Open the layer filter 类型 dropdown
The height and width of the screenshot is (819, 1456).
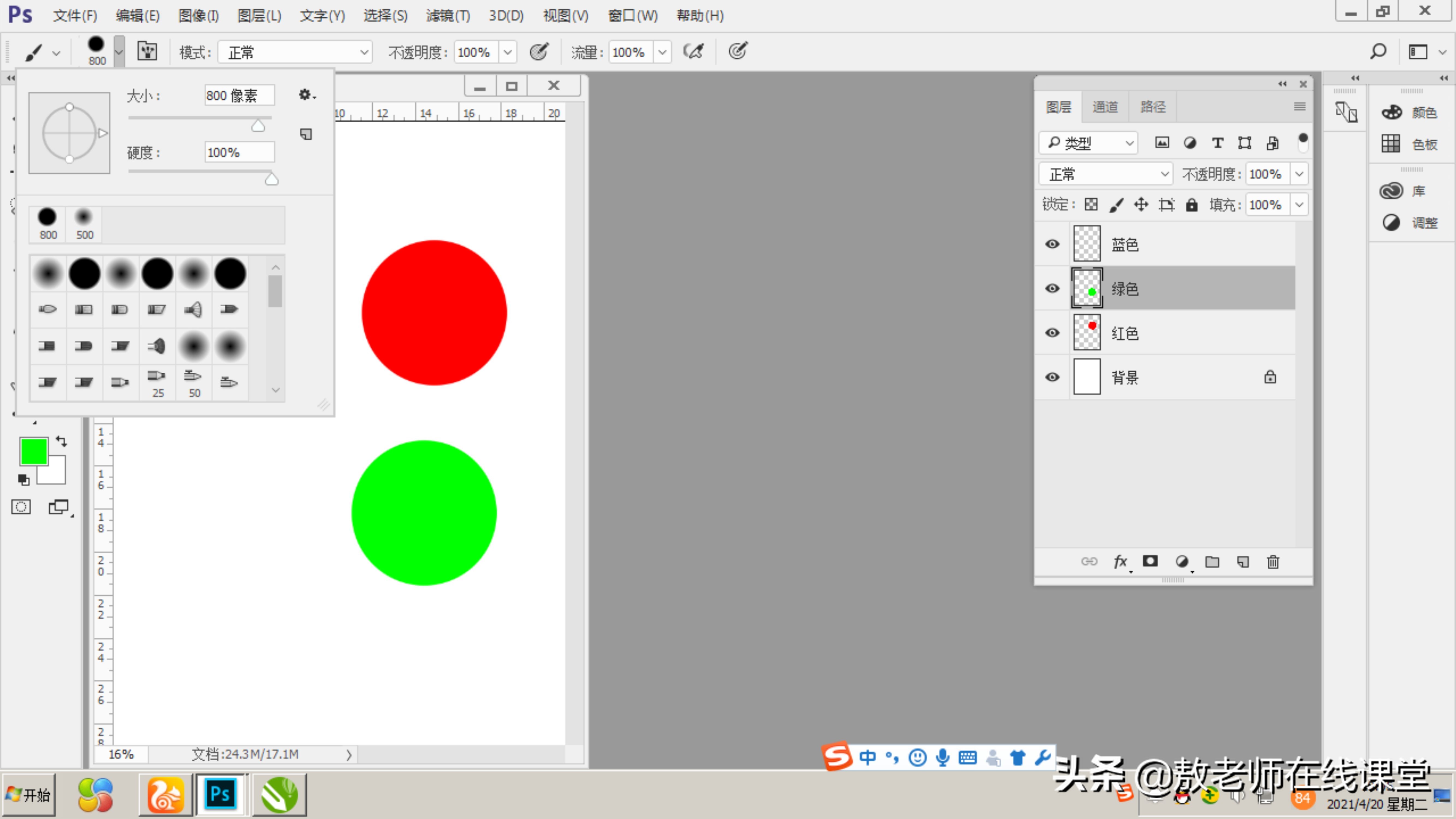click(1089, 143)
